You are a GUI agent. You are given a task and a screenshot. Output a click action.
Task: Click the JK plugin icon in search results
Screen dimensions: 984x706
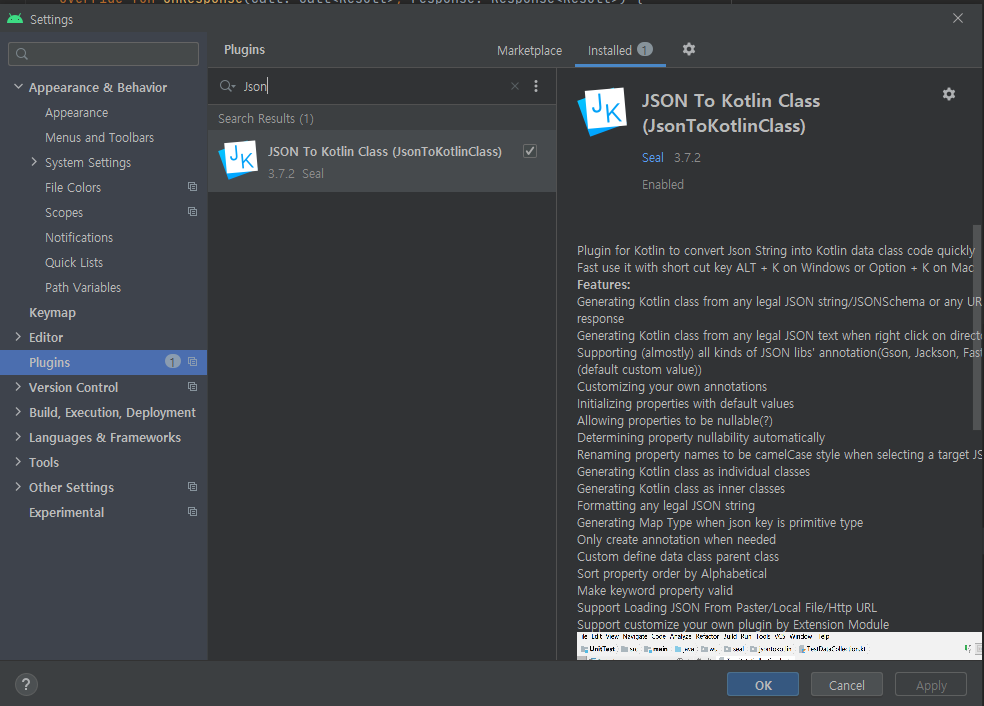pyautogui.click(x=238, y=159)
